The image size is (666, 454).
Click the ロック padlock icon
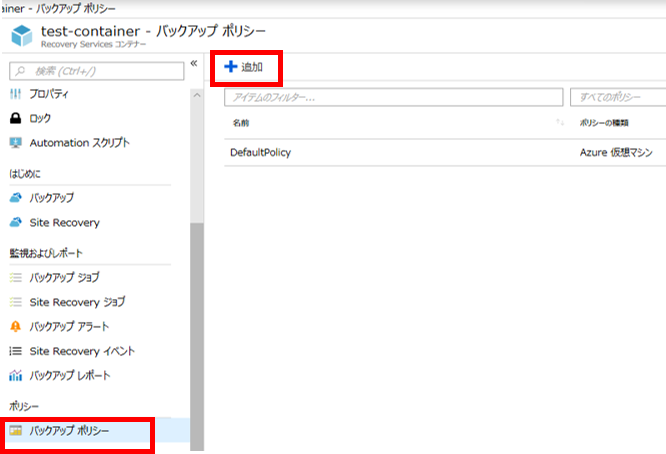(16, 118)
